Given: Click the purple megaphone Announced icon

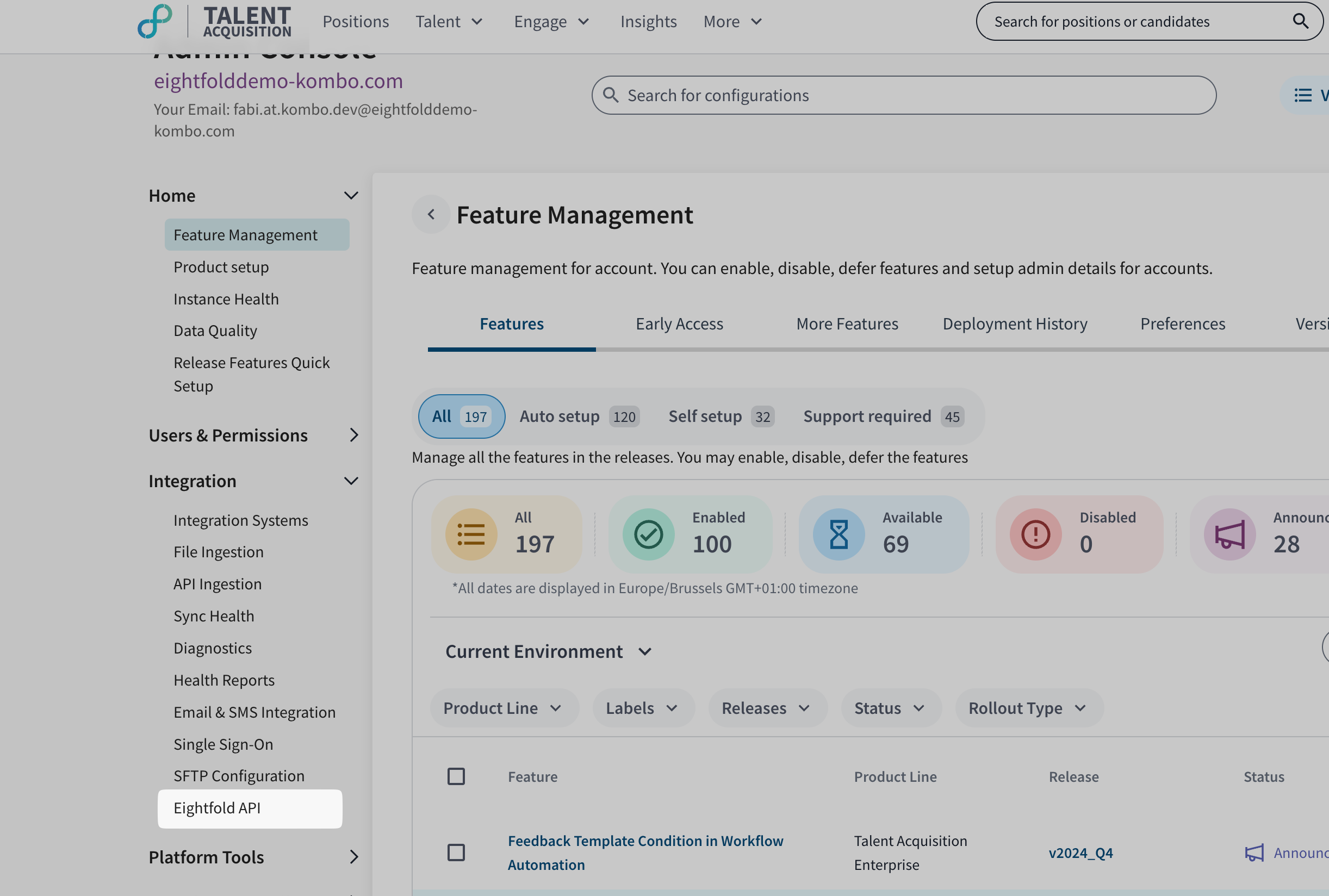Looking at the screenshot, I should click(x=1229, y=534).
